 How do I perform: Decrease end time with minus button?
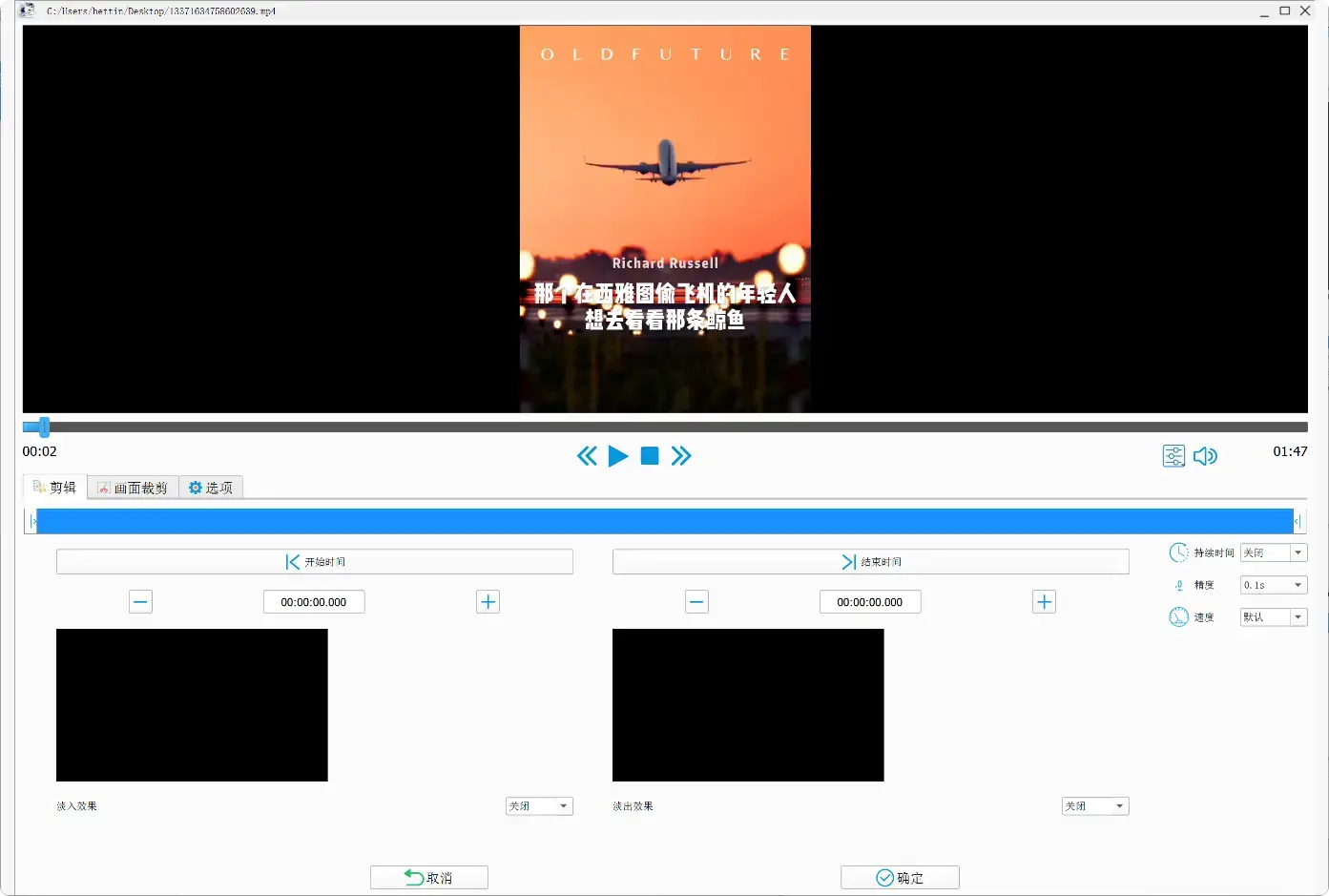tap(696, 602)
